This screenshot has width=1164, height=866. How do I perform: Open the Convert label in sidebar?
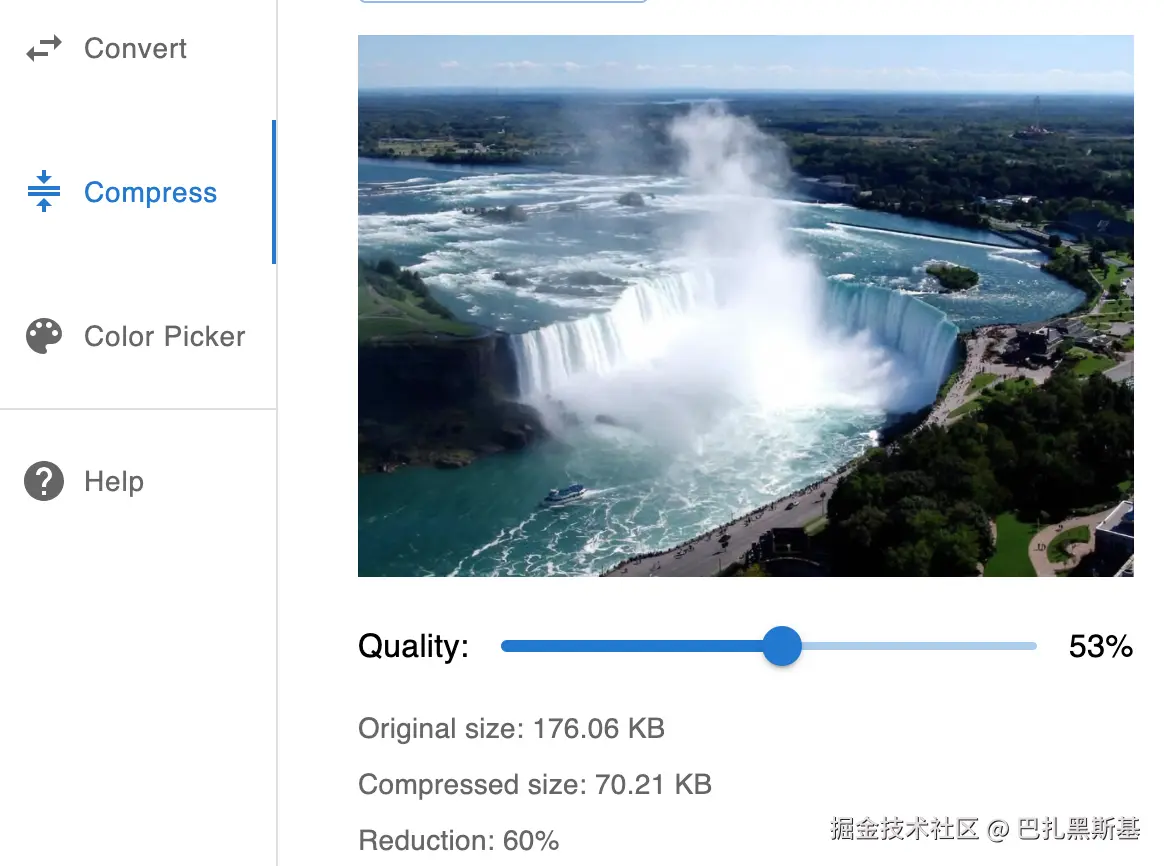(x=135, y=49)
